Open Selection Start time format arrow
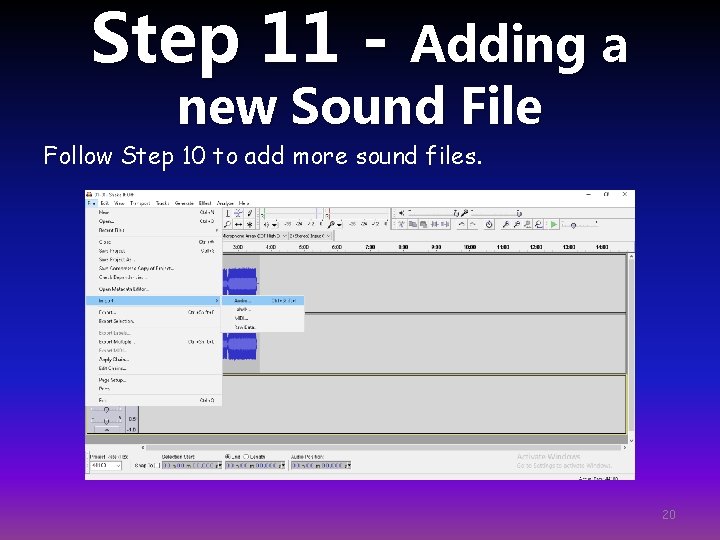 pos(219,466)
